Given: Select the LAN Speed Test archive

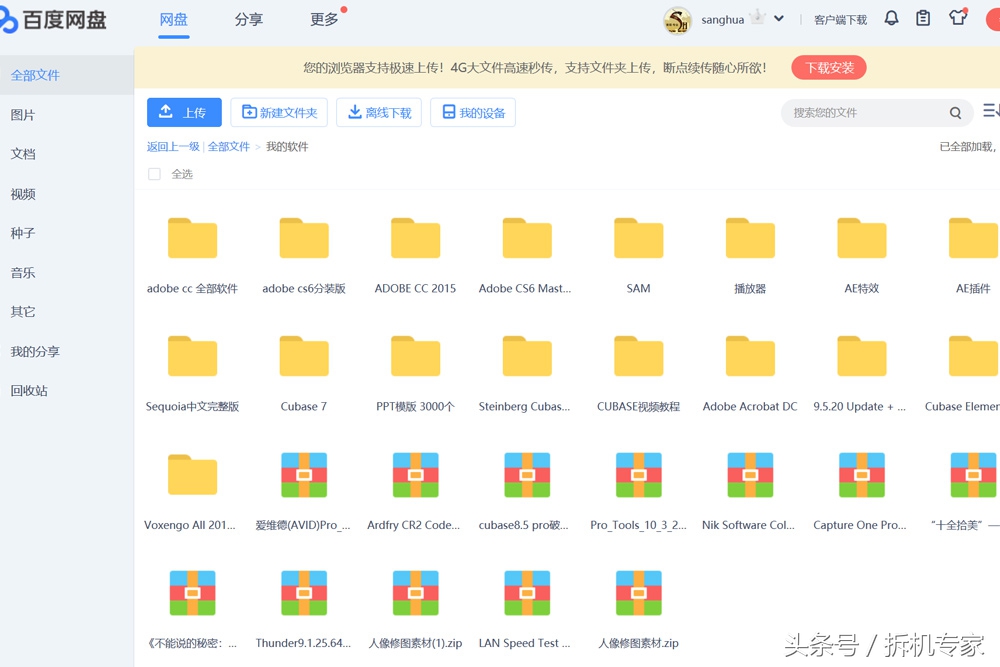Looking at the screenshot, I should pyautogui.click(x=527, y=593).
